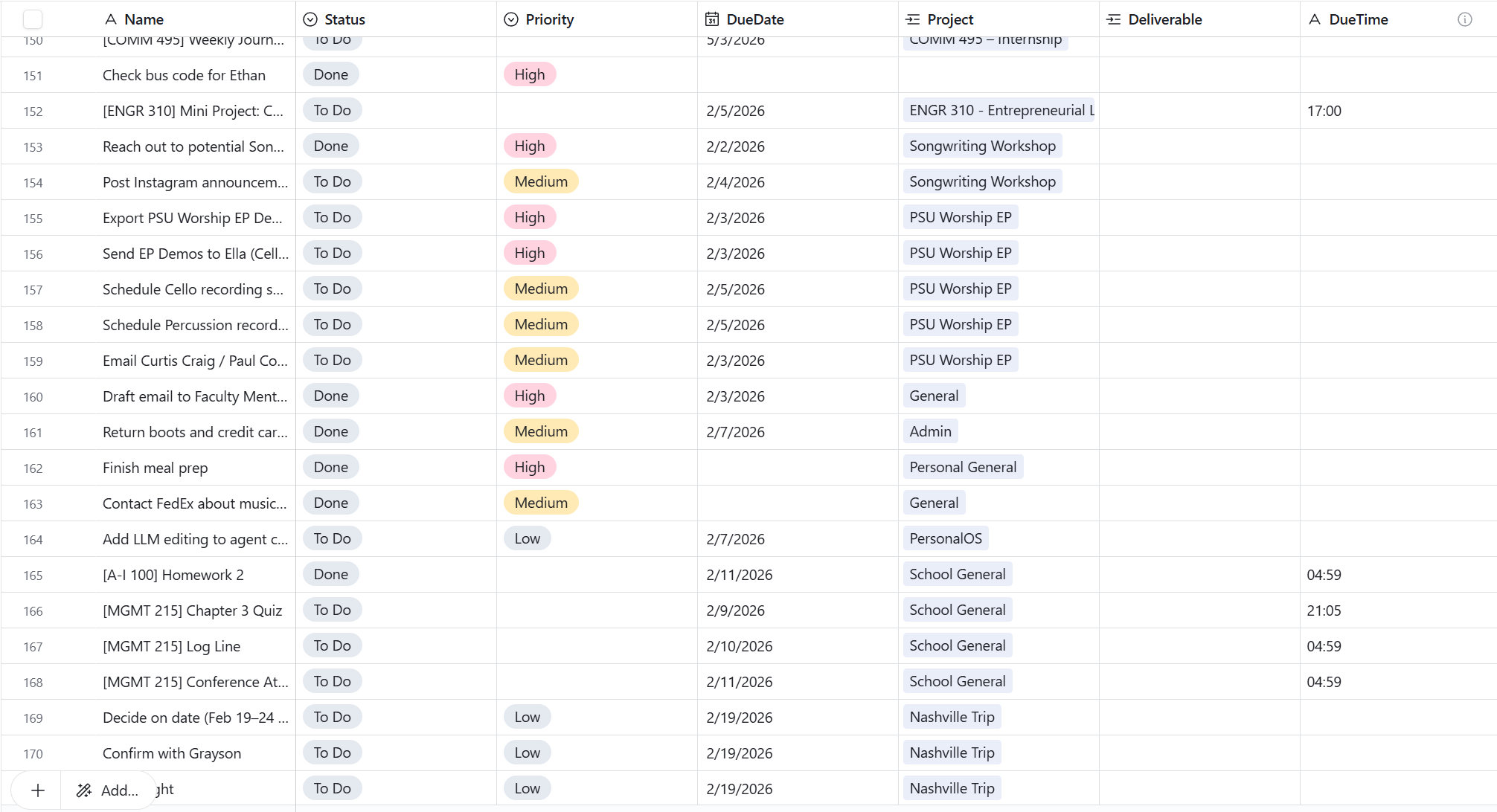Open the info icon in header
This screenshot has width=1497, height=812.
[x=1464, y=19]
